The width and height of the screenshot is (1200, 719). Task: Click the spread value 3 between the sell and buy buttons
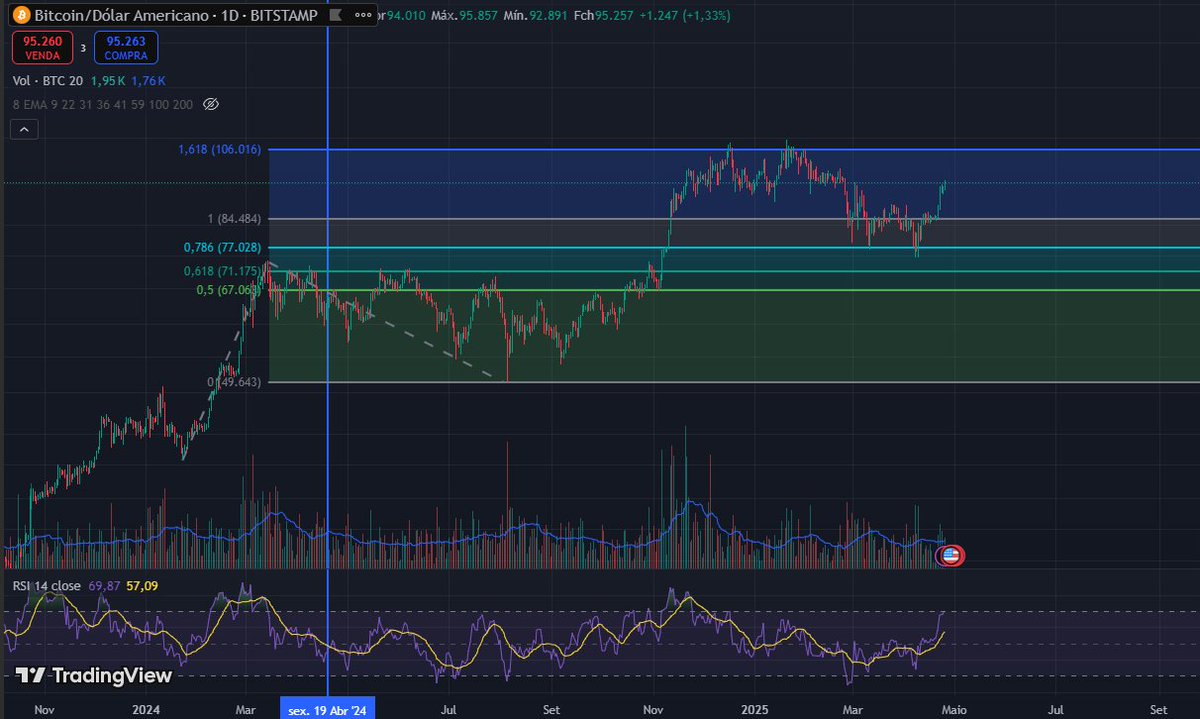point(83,47)
